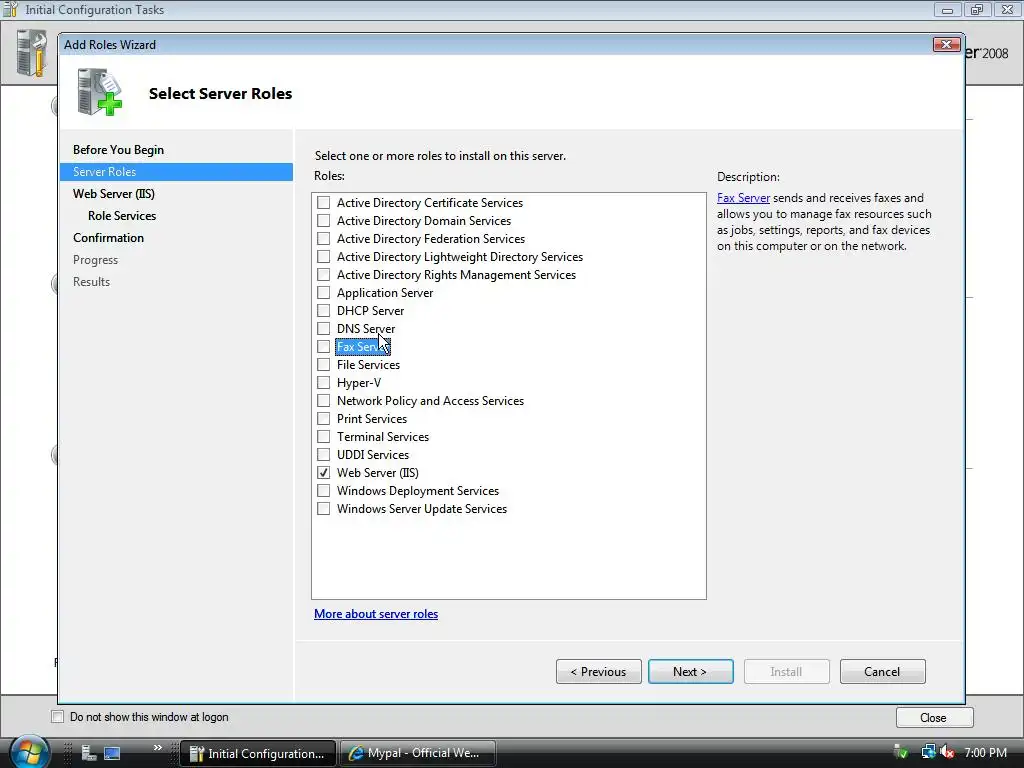Select Windows Server Update Services label

(x=422, y=509)
